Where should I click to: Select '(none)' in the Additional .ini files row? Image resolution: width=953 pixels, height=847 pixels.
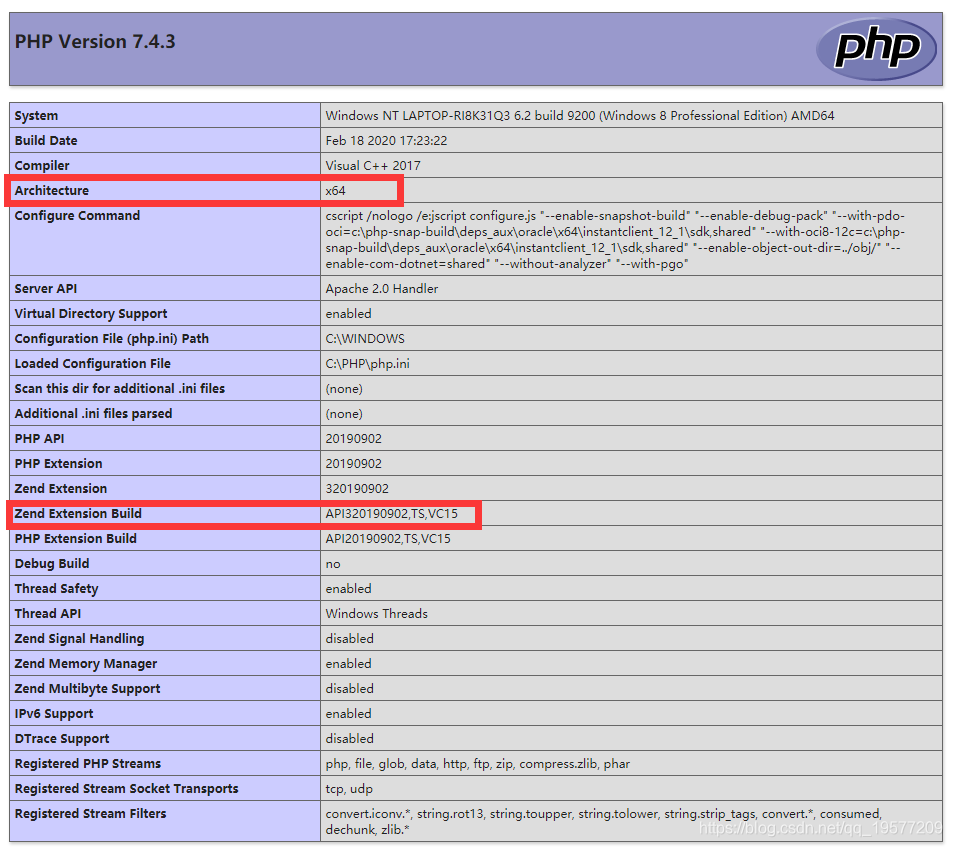click(x=344, y=414)
